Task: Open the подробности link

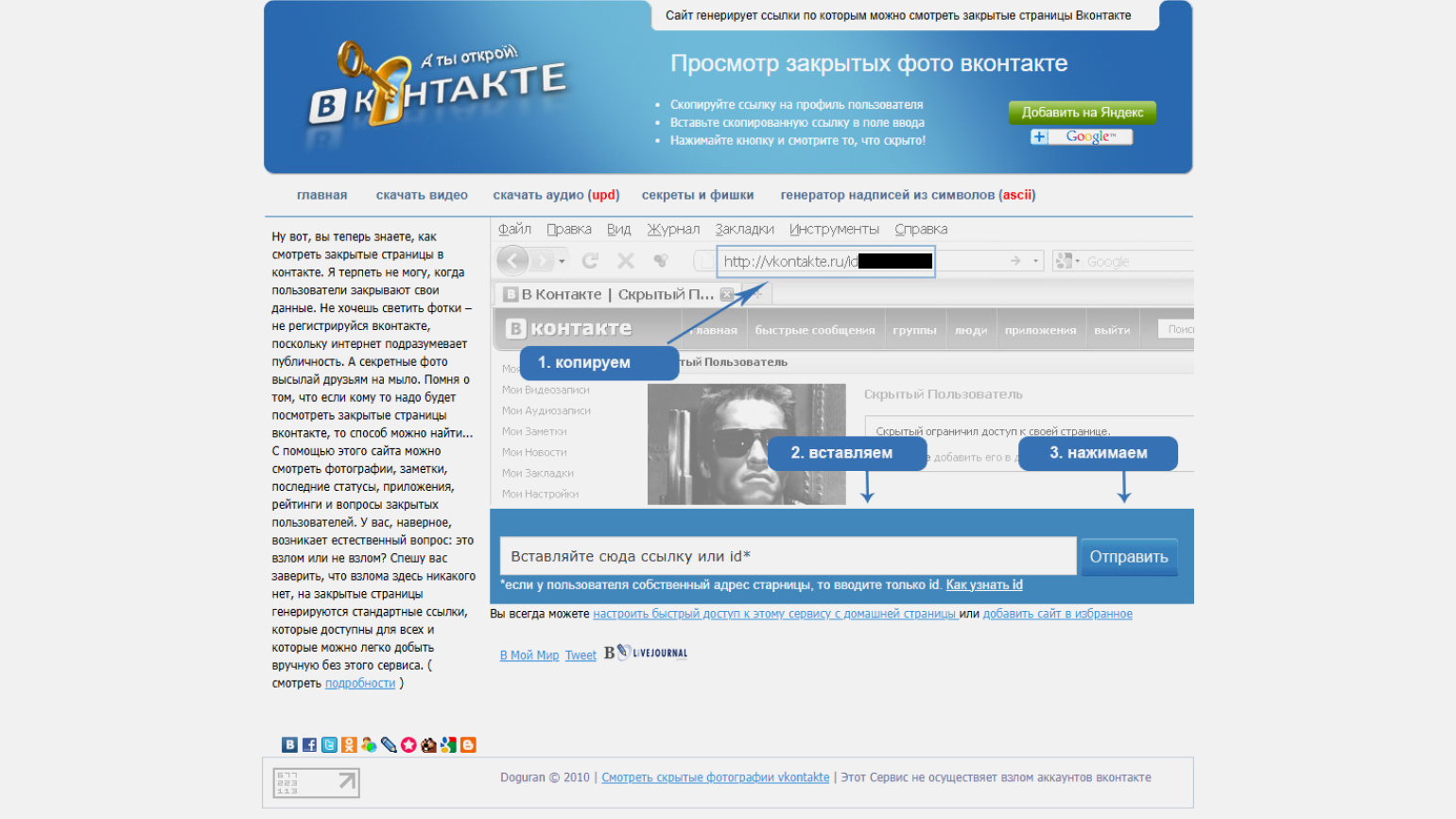Action: pyautogui.click(x=360, y=684)
